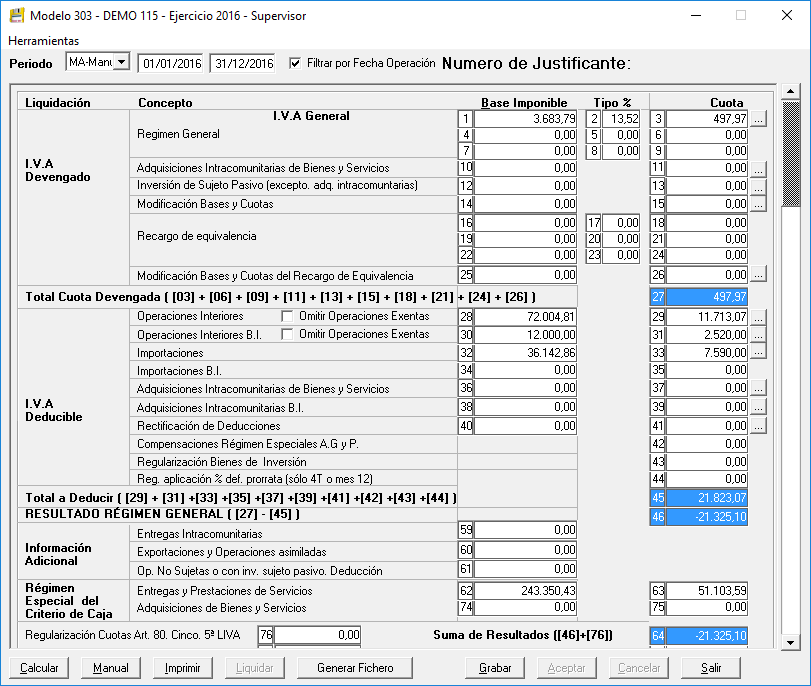Click highlighted box 45 total 21.823,07
This screenshot has height=686, width=811.
pyautogui.click(x=707, y=498)
